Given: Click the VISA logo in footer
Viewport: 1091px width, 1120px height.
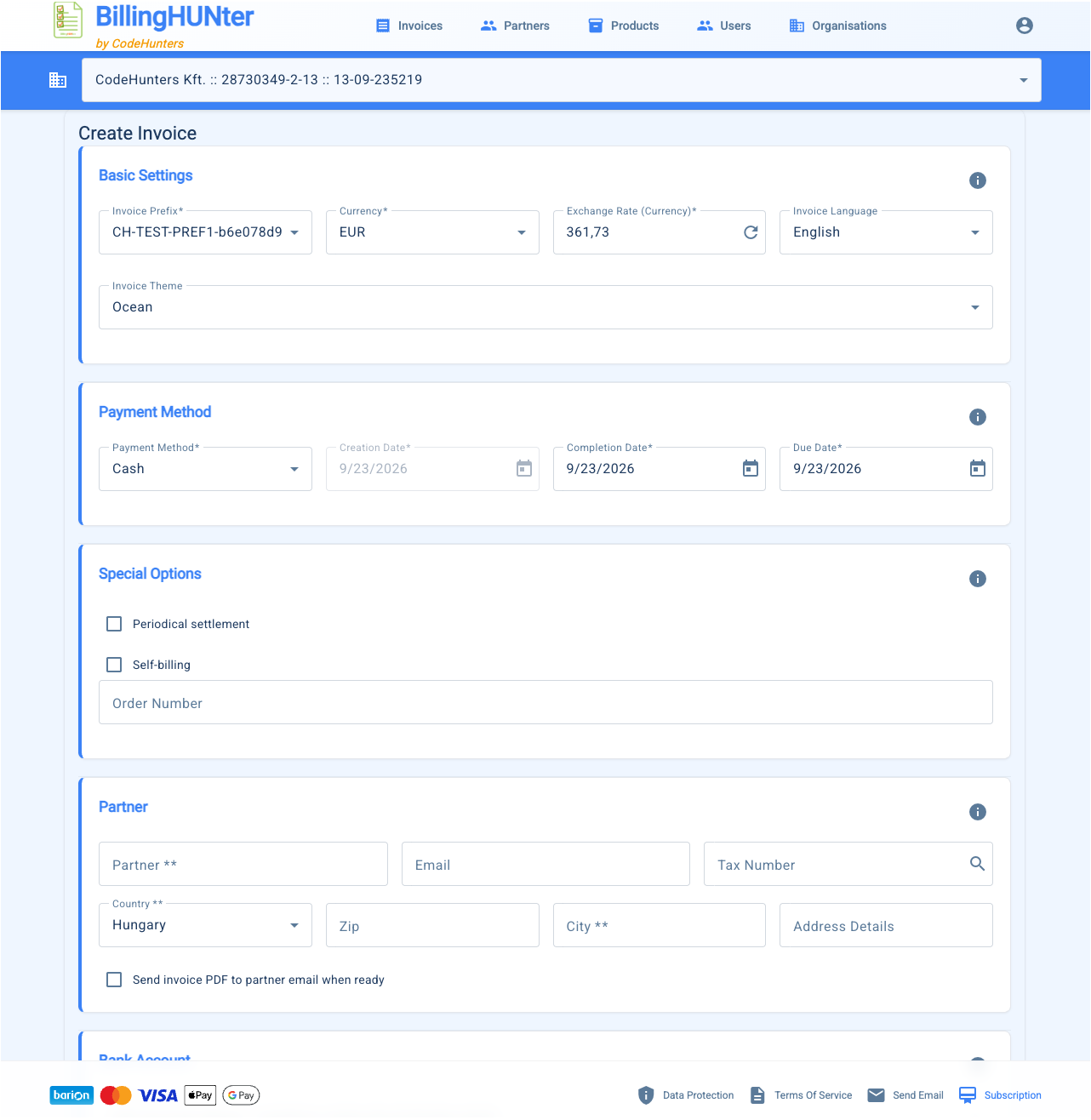Looking at the screenshot, I should click(158, 1095).
